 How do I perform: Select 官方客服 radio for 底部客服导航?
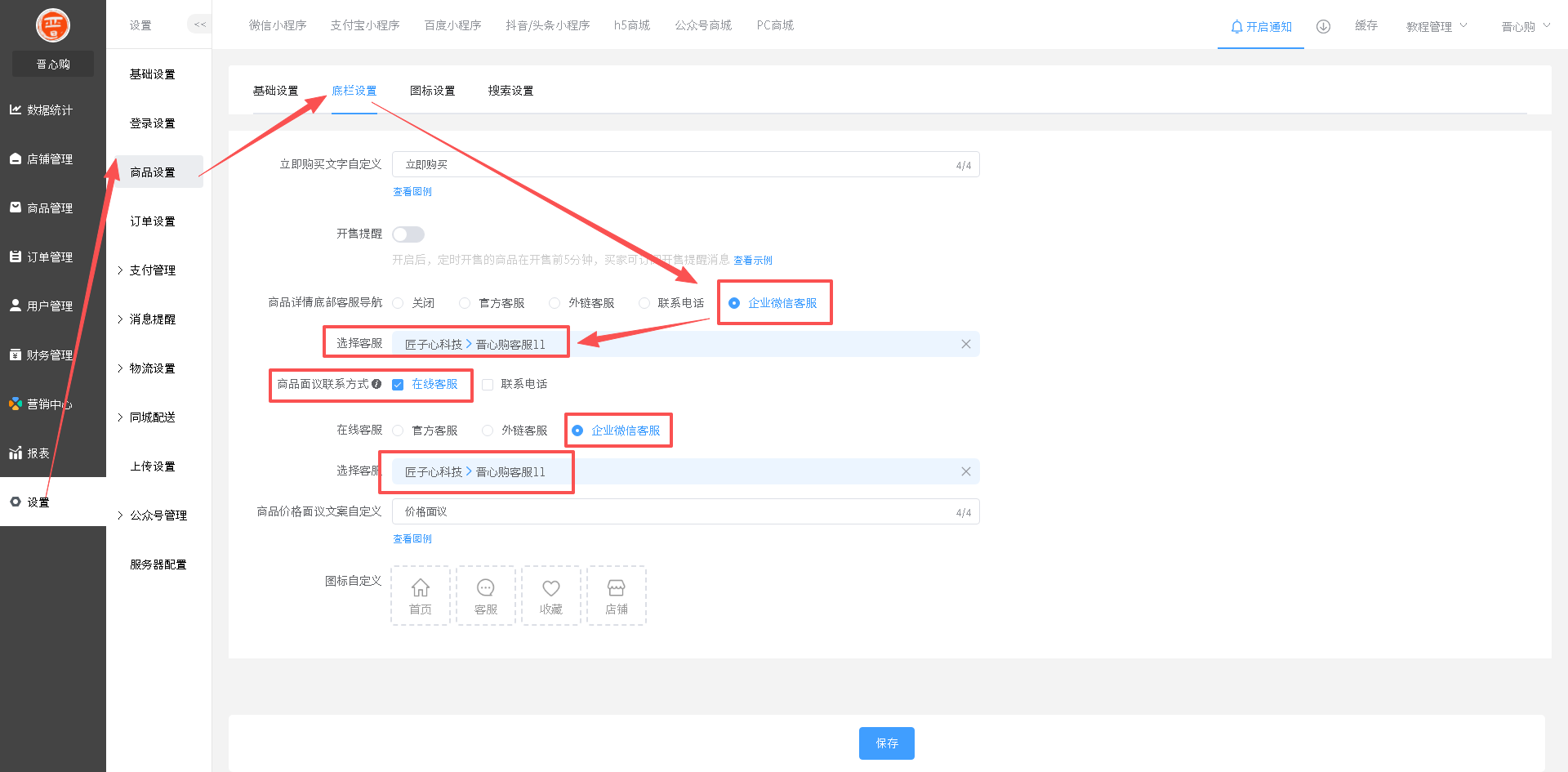tap(465, 303)
